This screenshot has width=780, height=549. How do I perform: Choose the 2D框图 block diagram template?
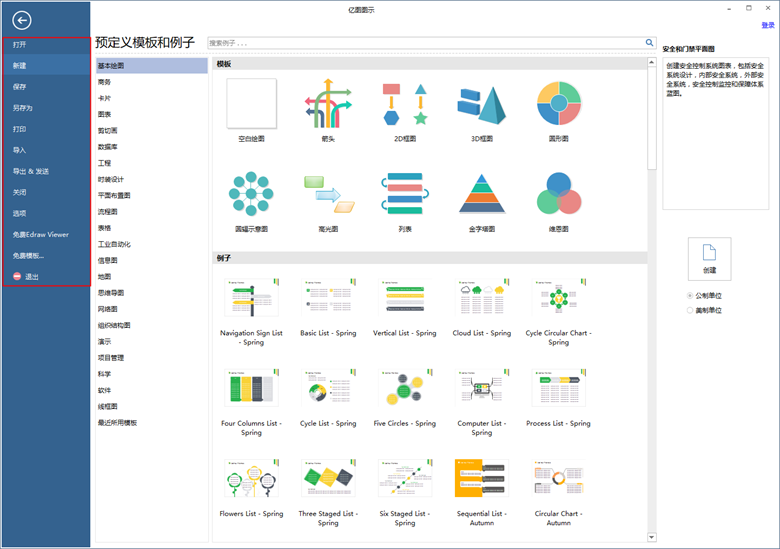(x=405, y=104)
